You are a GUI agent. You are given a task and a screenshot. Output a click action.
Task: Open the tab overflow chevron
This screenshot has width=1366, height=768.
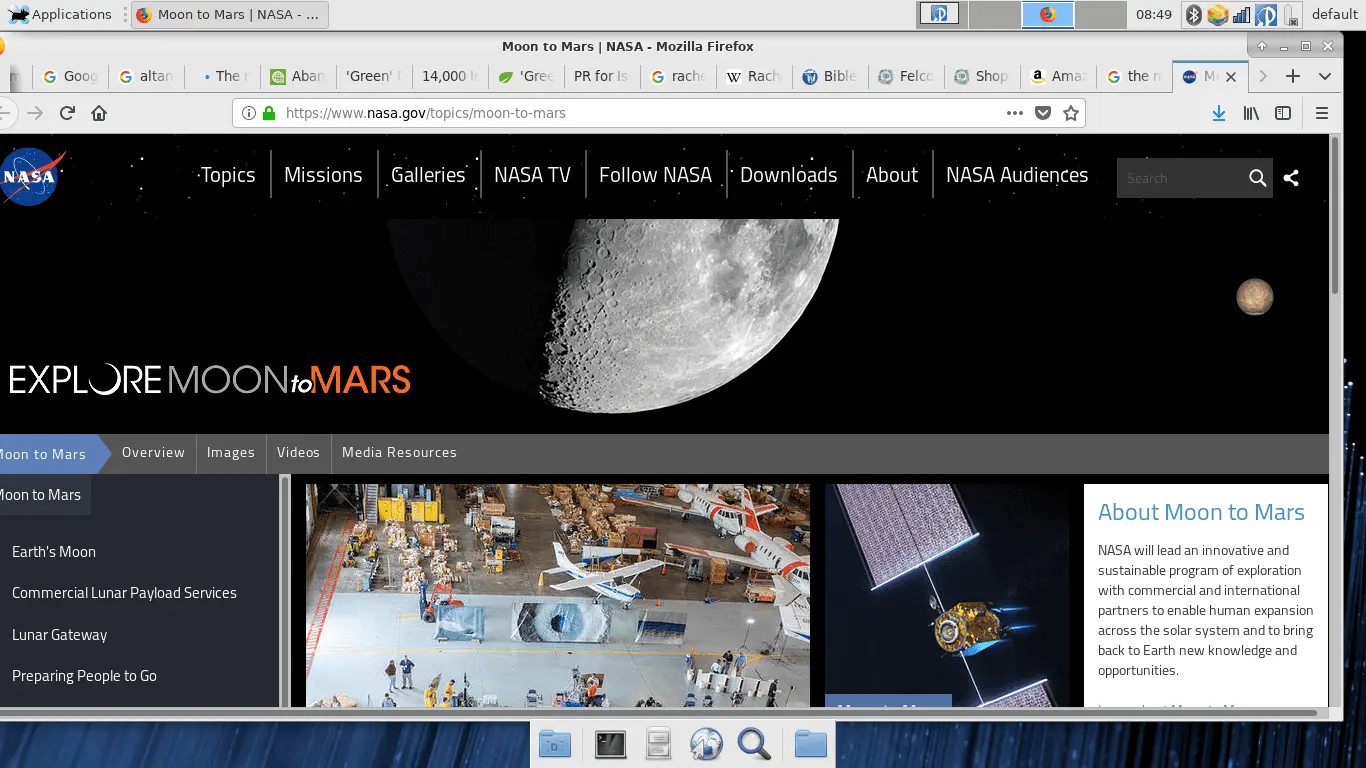(x=1326, y=76)
